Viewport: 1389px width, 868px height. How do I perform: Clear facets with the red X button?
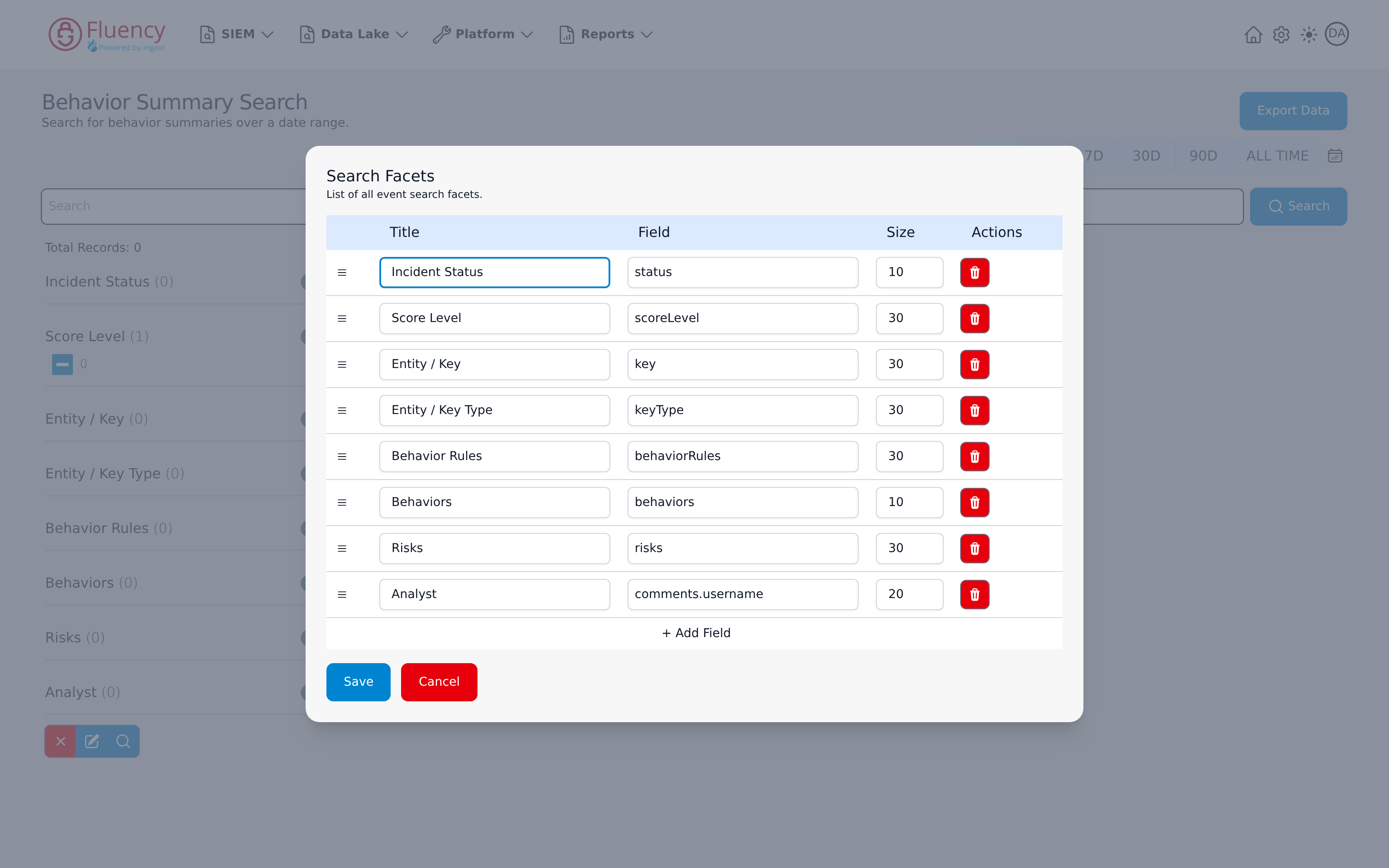point(60,741)
